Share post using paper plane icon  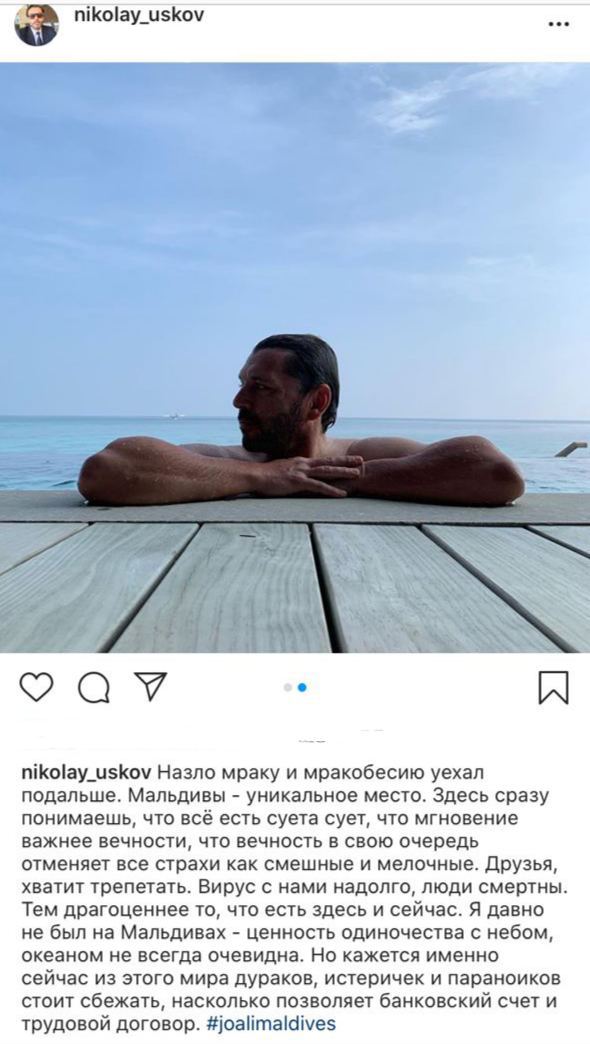click(x=150, y=686)
